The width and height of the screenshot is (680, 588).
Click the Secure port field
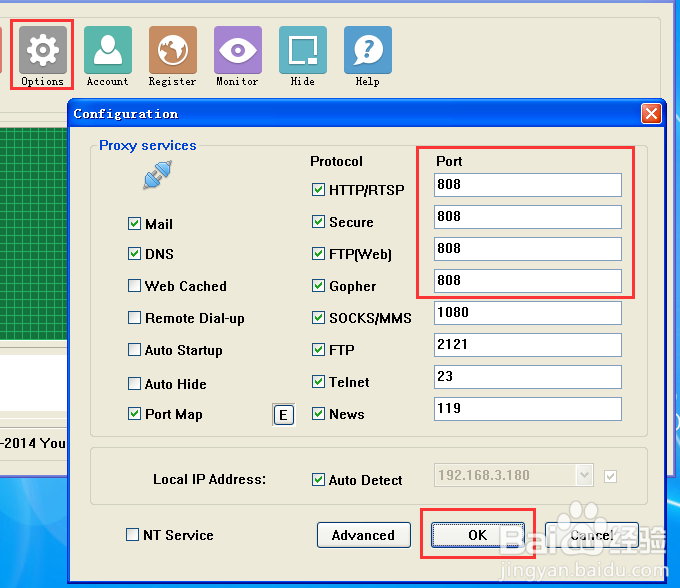pos(528,217)
